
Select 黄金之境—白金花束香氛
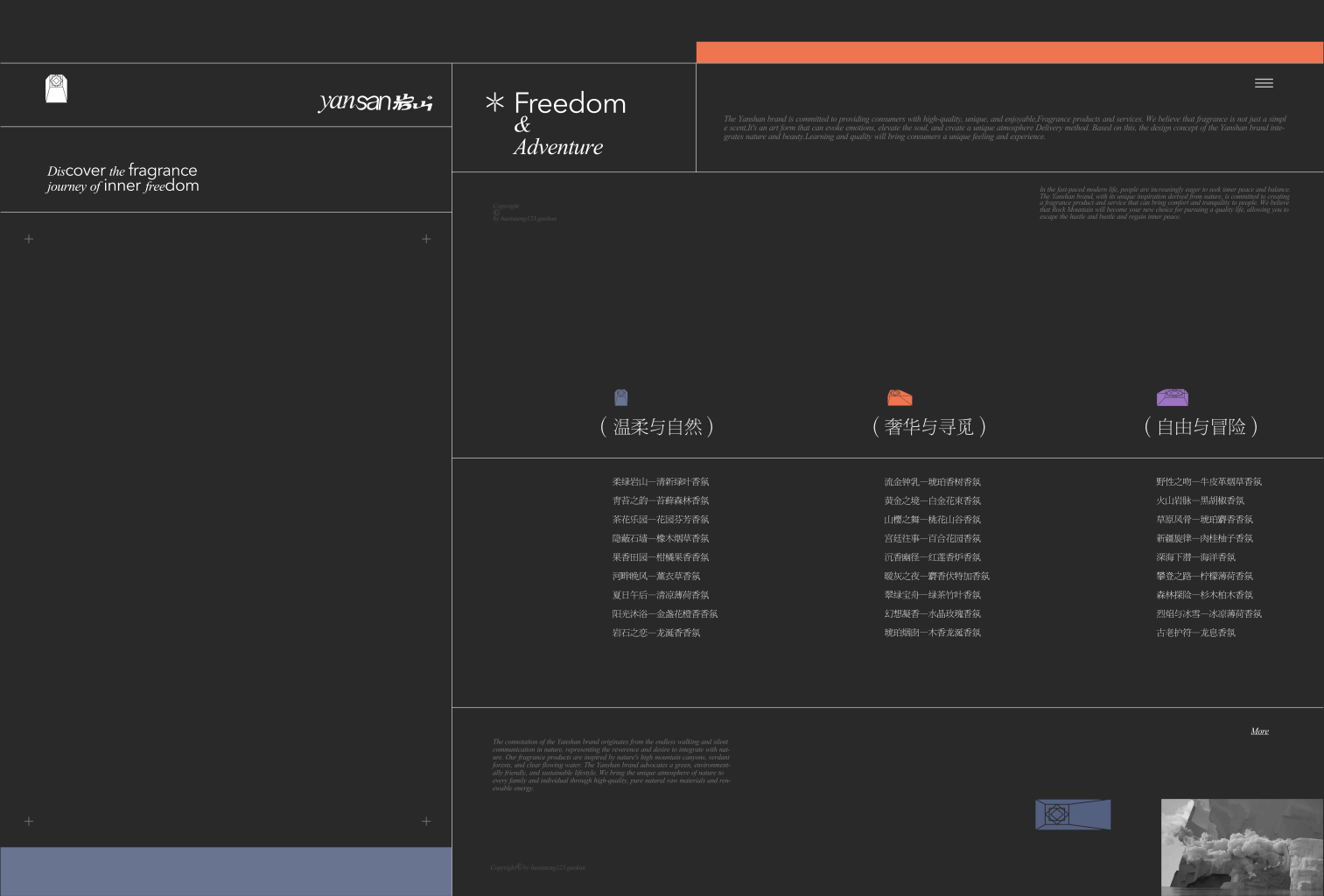pyautogui.click(x=933, y=500)
